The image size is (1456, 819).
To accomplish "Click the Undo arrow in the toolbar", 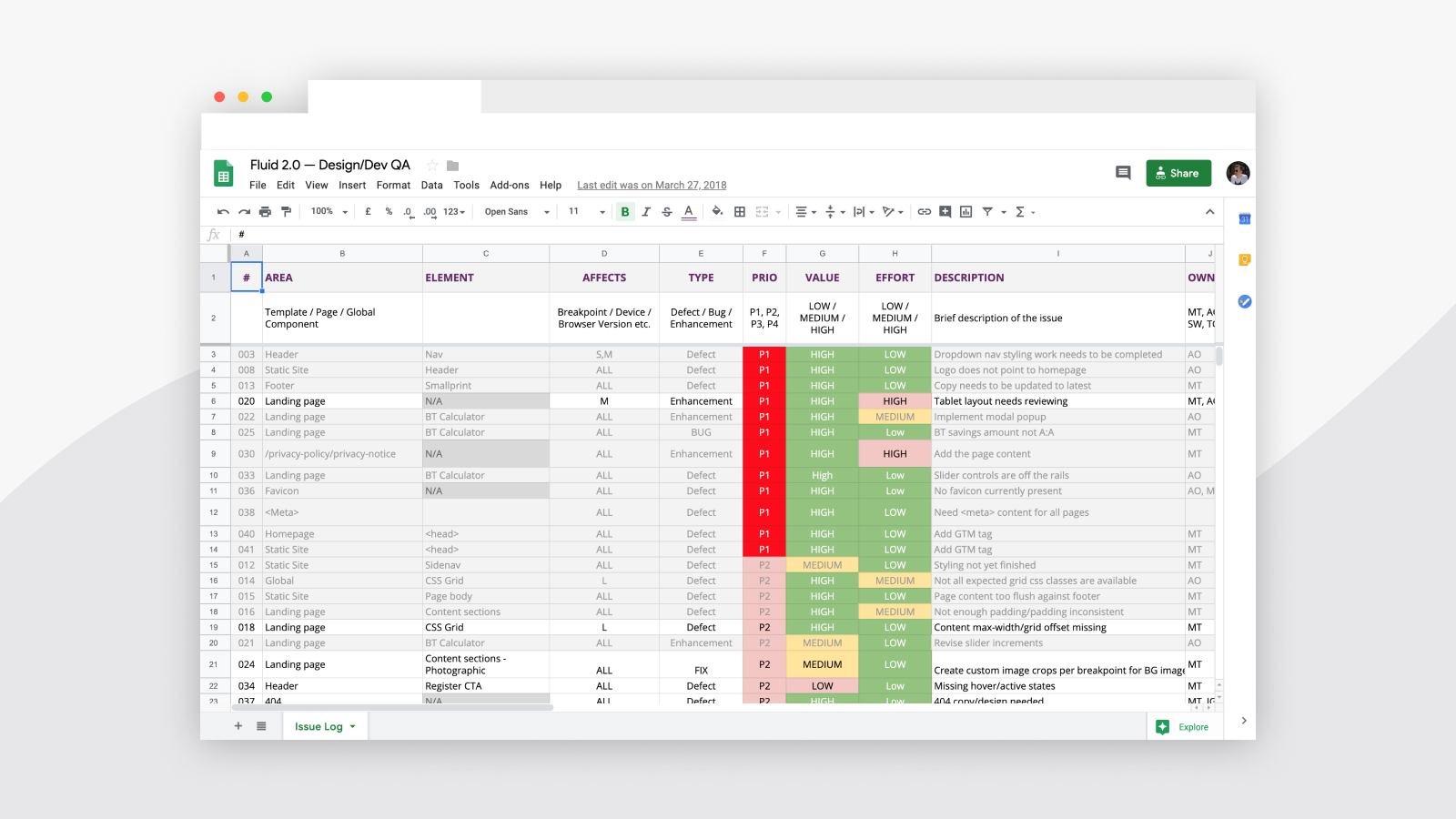I will click(223, 212).
